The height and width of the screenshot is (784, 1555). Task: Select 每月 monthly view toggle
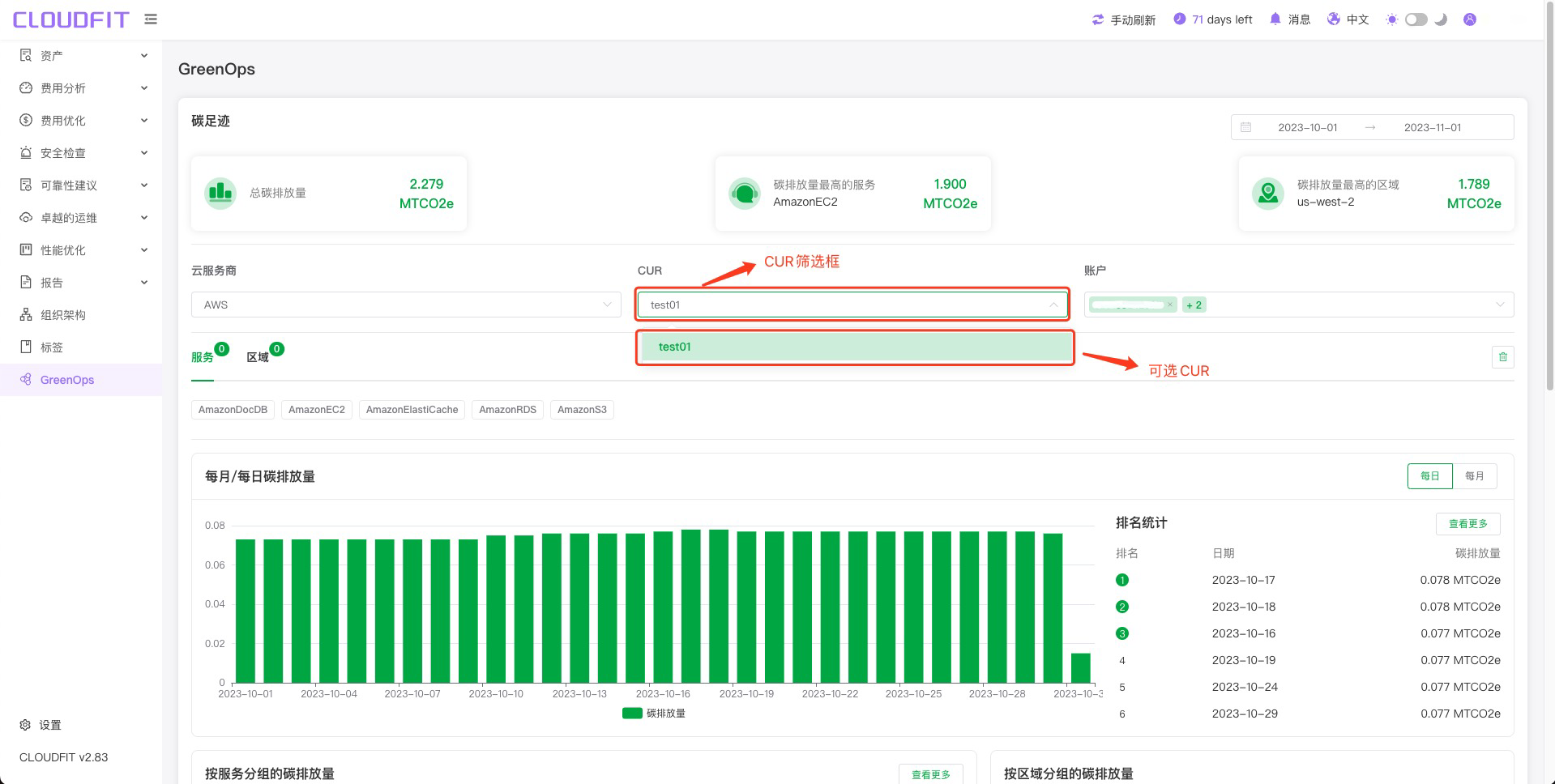[1475, 475]
